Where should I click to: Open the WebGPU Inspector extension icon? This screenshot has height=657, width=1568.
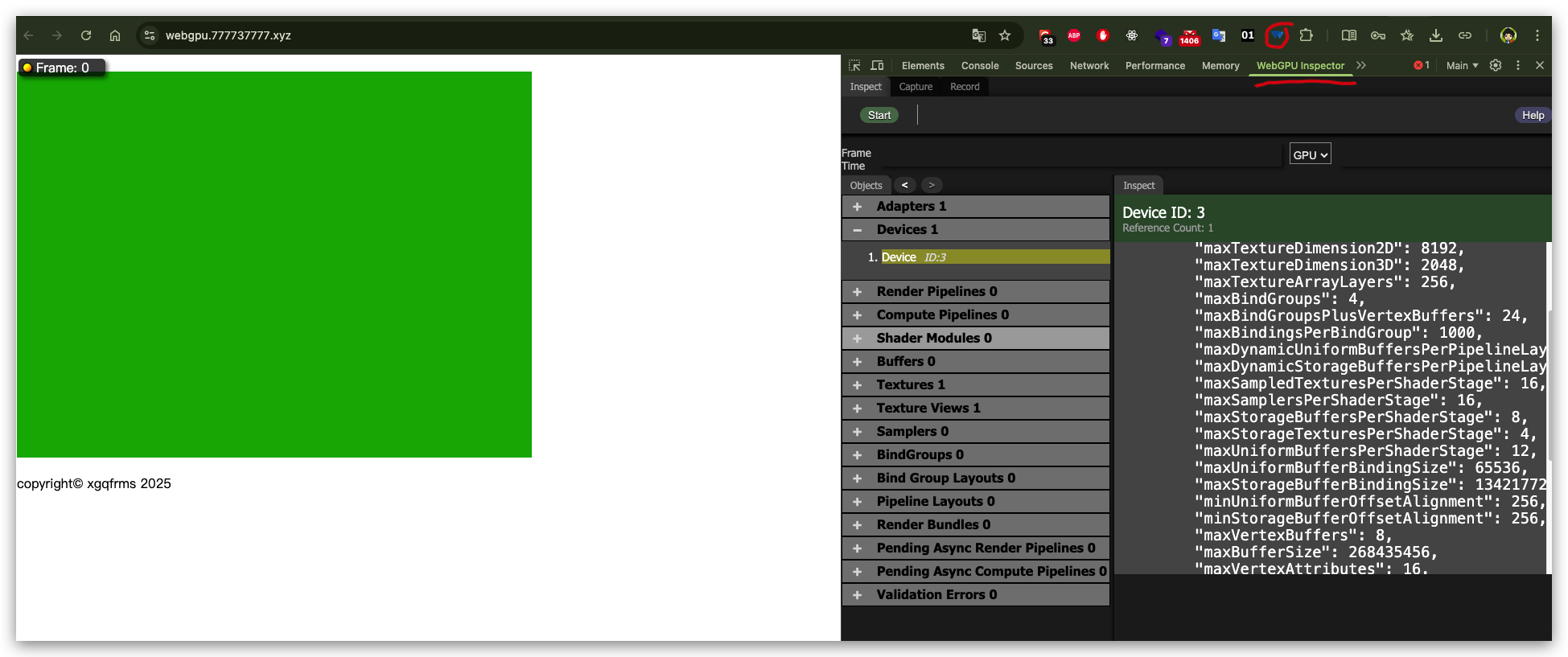click(x=1277, y=35)
